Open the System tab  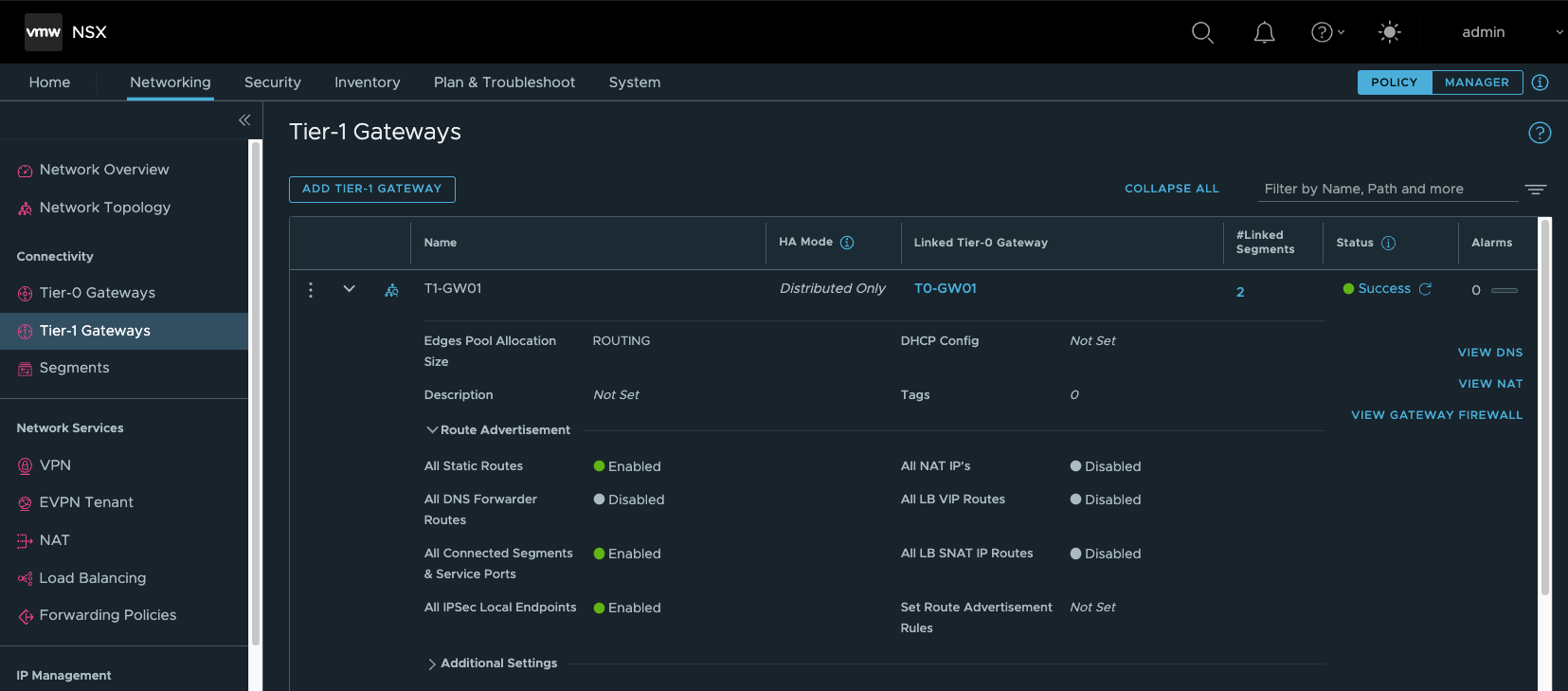635,82
